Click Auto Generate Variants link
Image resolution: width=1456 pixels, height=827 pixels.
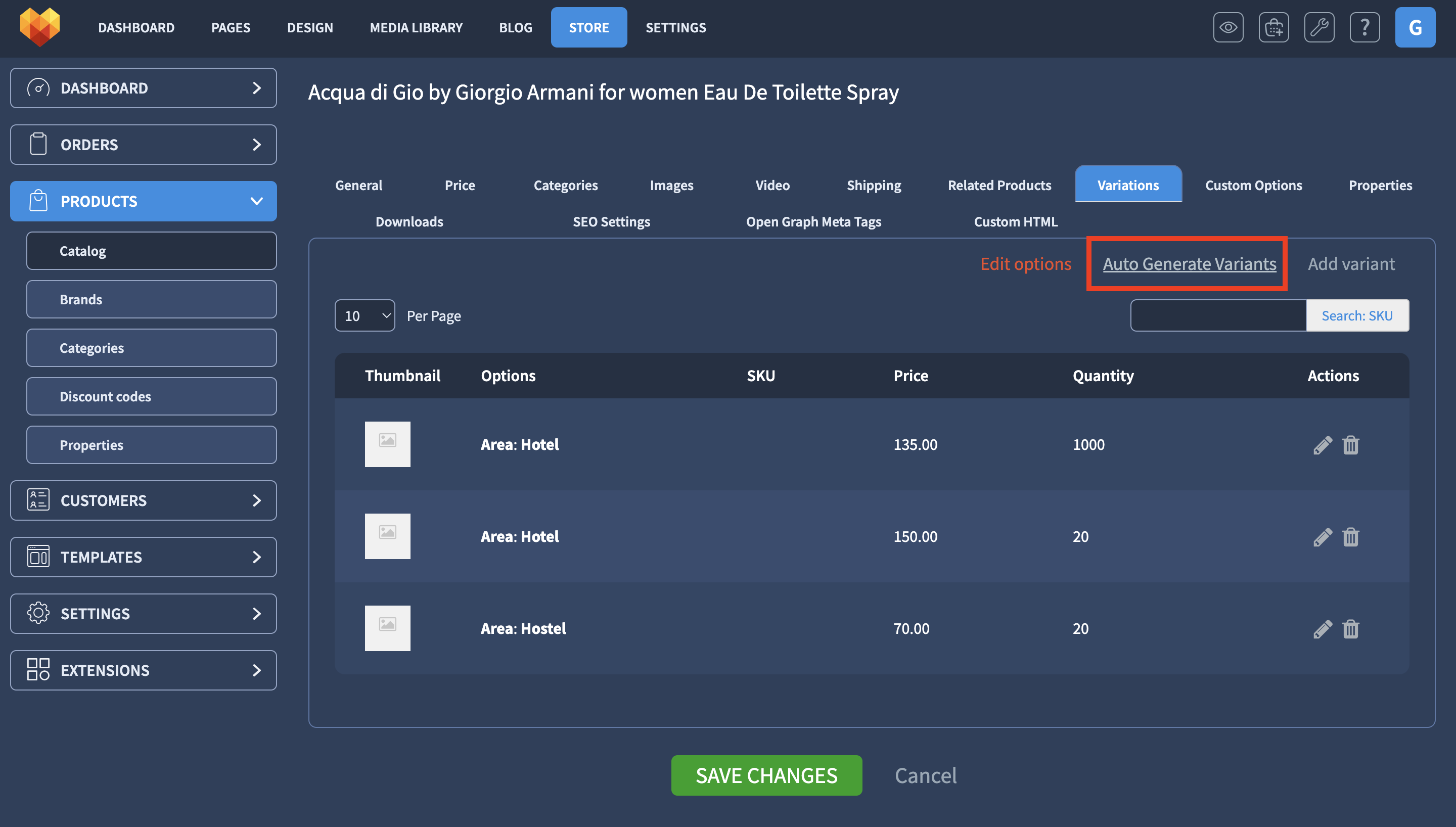pyautogui.click(x=1189, y=263)
